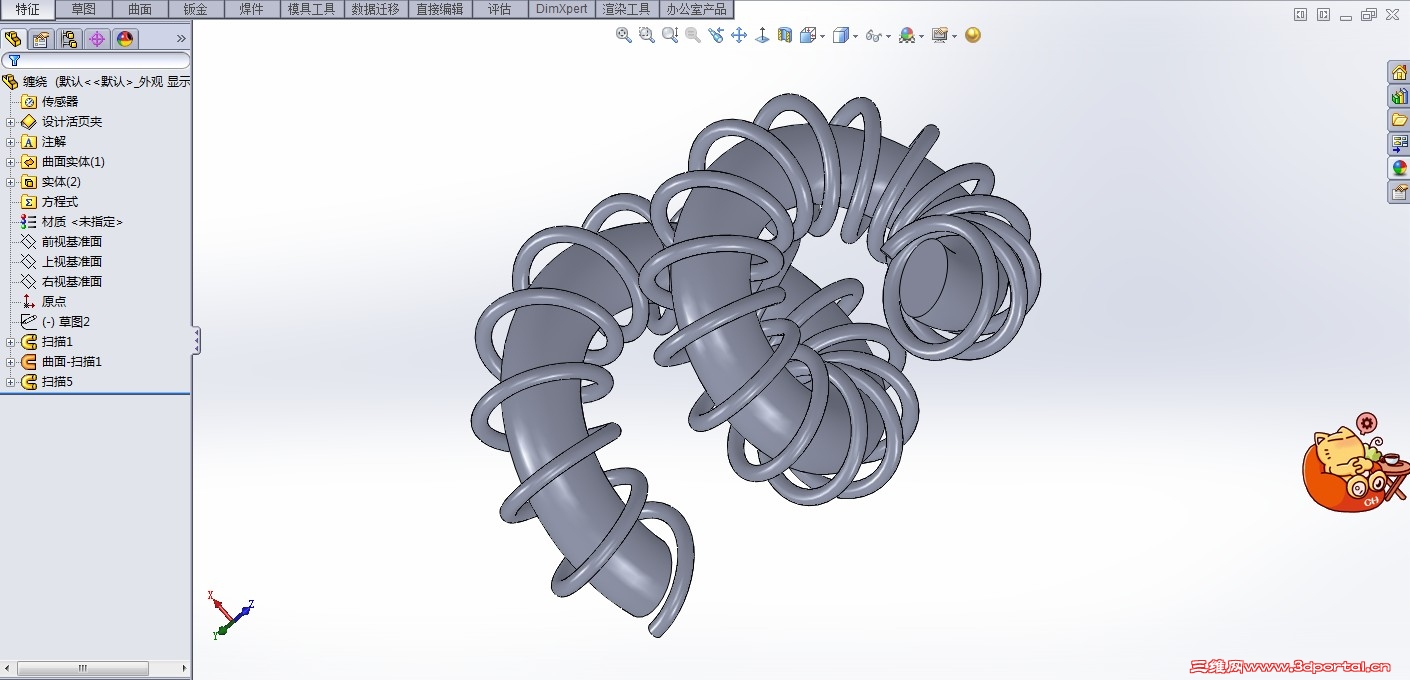Expand the 实体(2) tree node
The width and height of the screenshot is (1410, 680).
pos(11,182)
